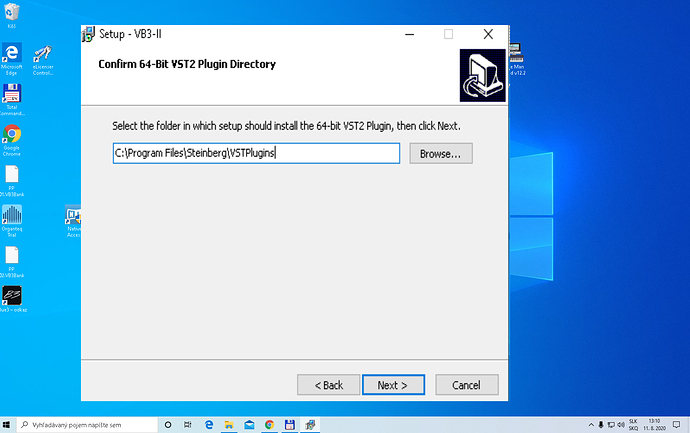Go back with the < Back button
The width and height of the screenshot is (690, 433).
tap(328, 385)
